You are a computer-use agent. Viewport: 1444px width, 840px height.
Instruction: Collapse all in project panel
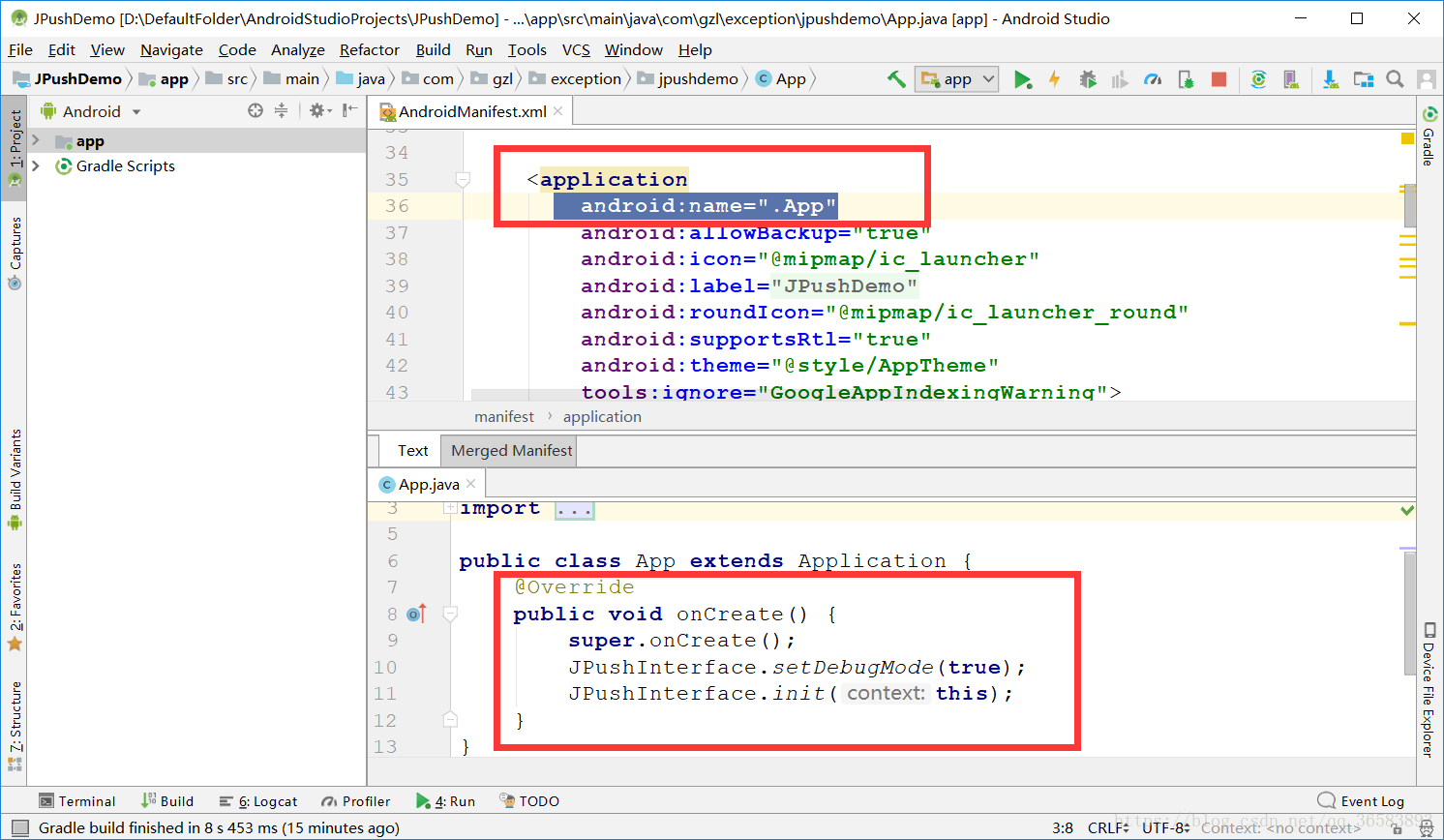tap(281, 111)
